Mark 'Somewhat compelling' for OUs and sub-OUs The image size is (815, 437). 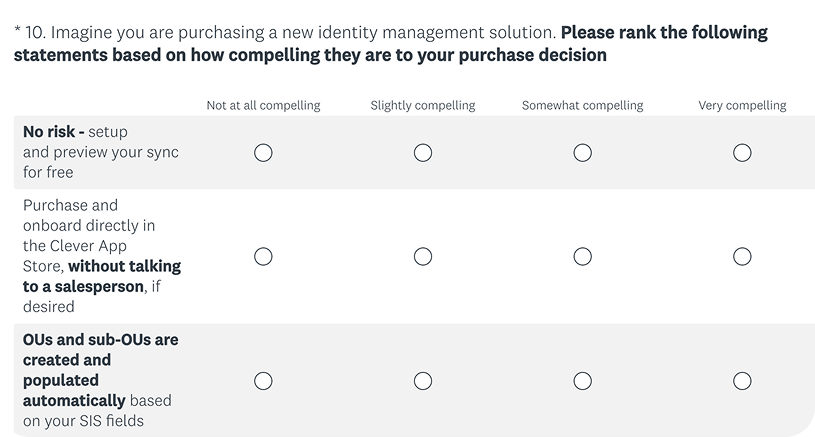click(582, 381)
